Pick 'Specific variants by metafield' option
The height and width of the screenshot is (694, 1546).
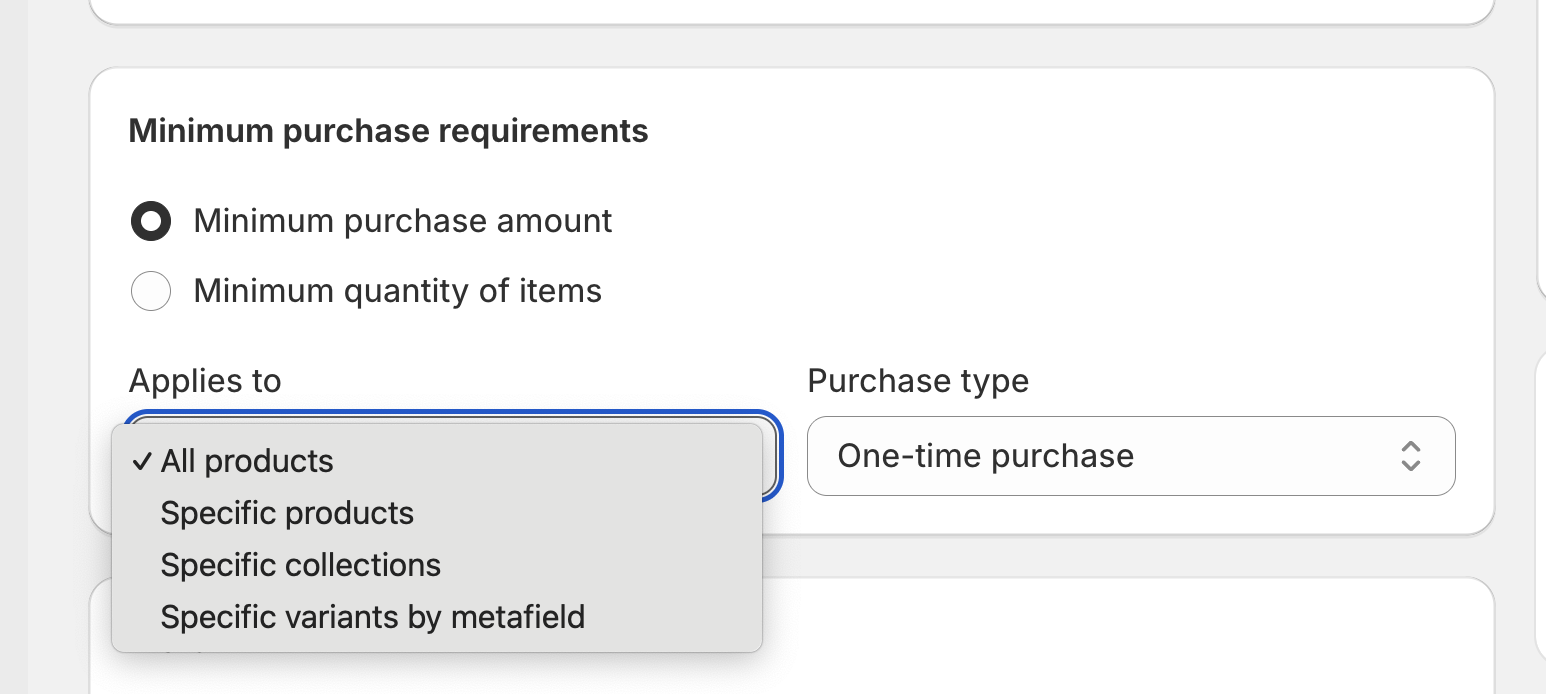point(372,617)
